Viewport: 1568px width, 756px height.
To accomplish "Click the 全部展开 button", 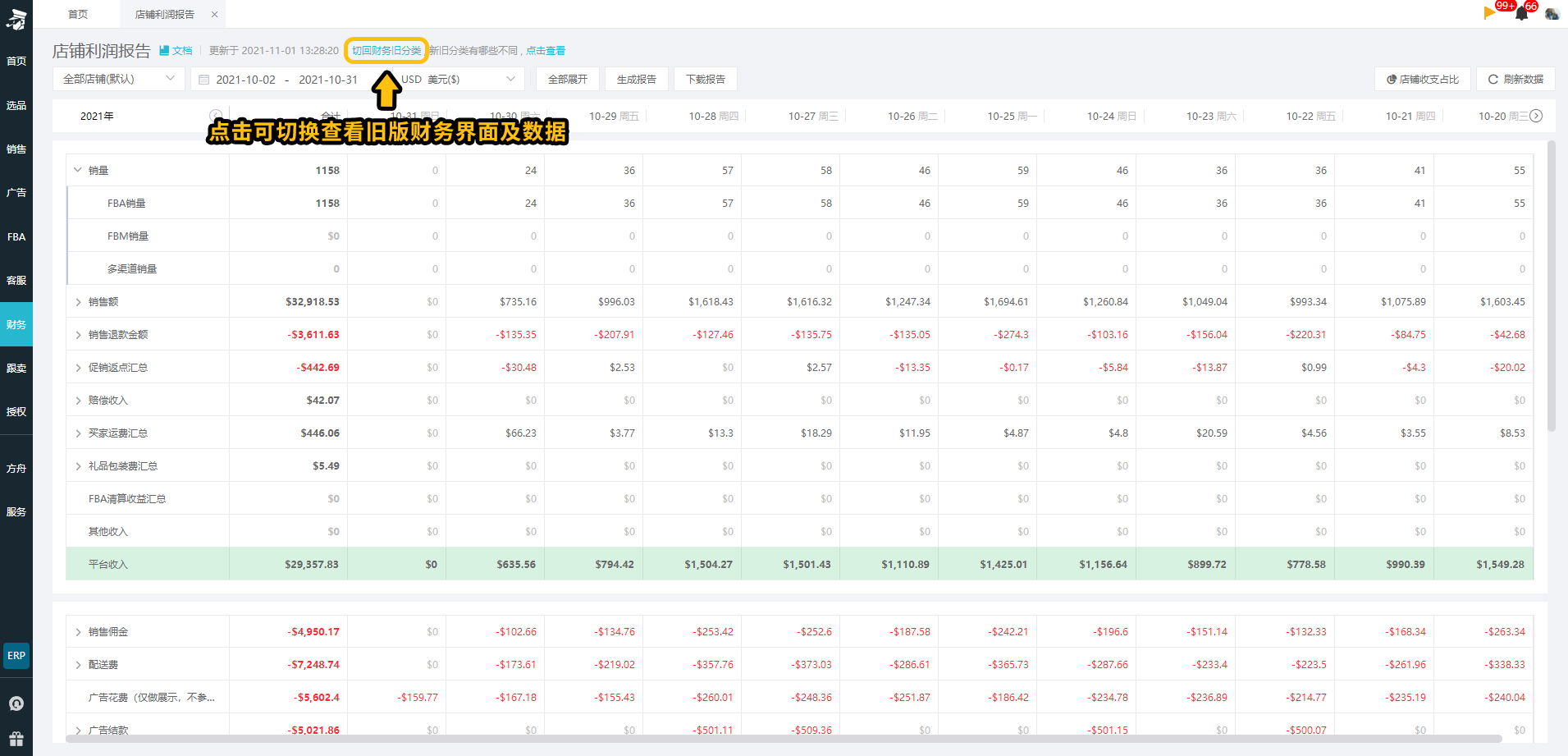I will click(568, 79).
